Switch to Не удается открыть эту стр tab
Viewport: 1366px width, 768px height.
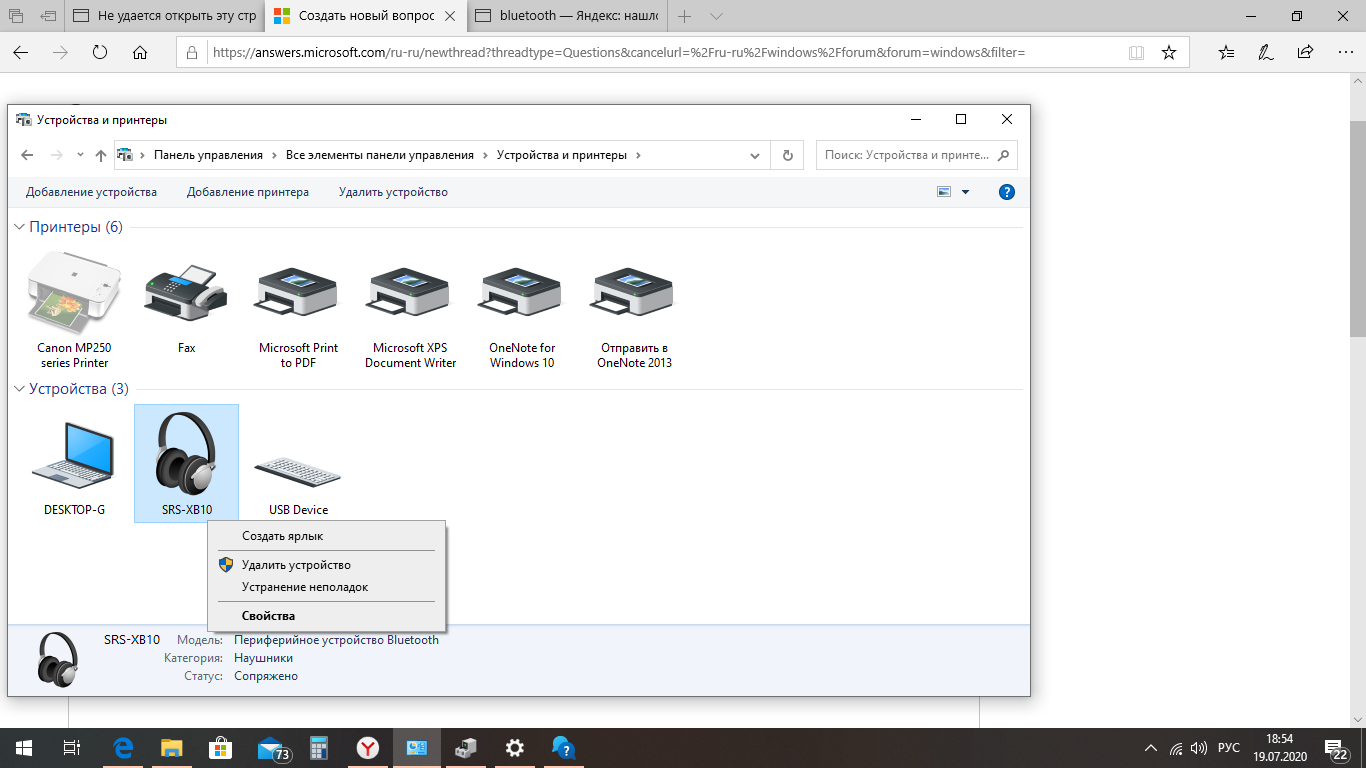(x=166, y=16)
